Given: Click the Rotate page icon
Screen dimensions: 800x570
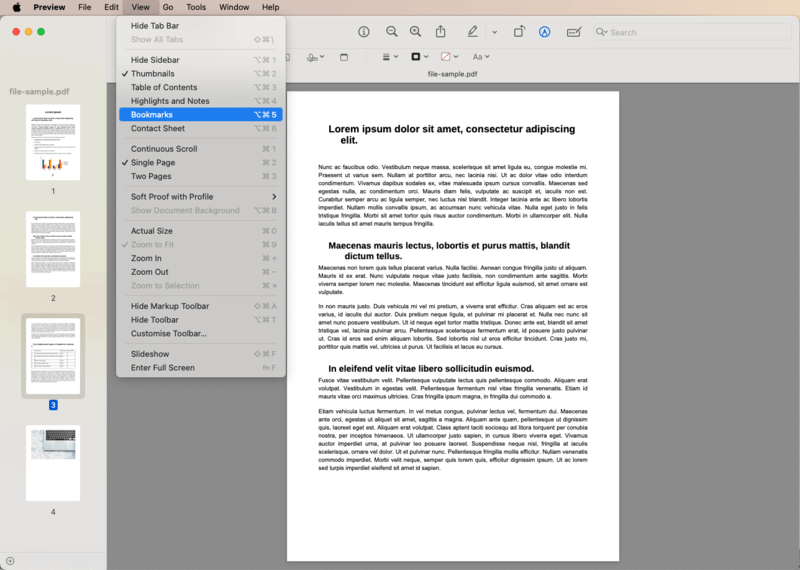Looking at the screenshot, I should click(519, 32).
